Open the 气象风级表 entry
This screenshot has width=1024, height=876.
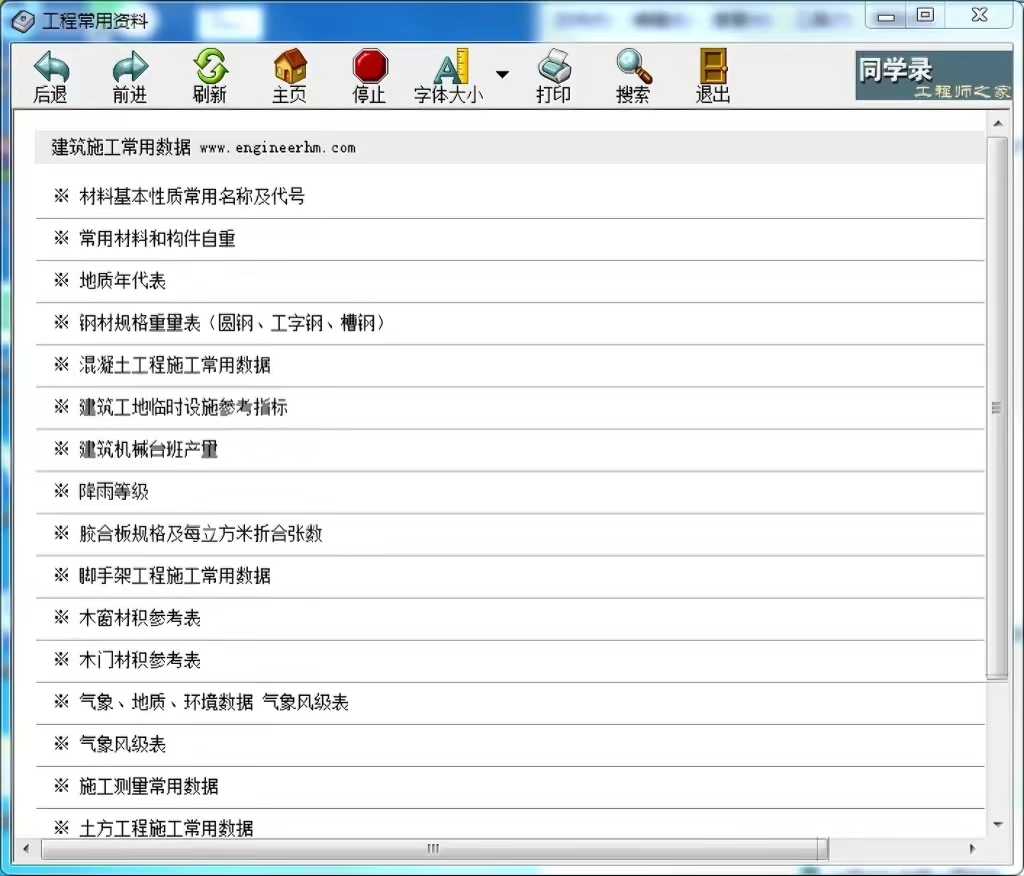tap(120, 743)
